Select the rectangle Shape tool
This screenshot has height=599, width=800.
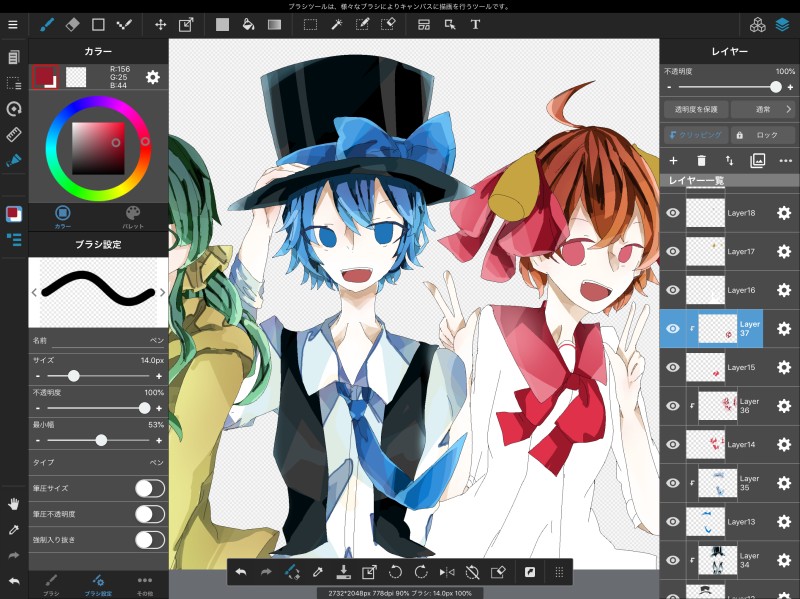98,24
